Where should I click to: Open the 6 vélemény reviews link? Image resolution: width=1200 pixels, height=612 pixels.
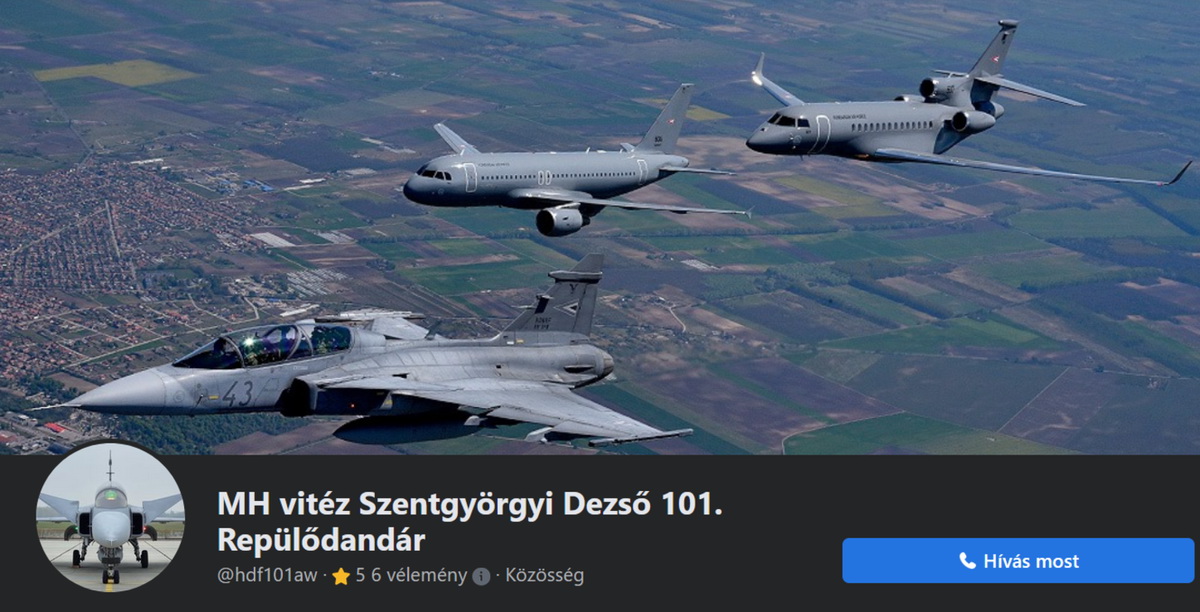(419, 576)
